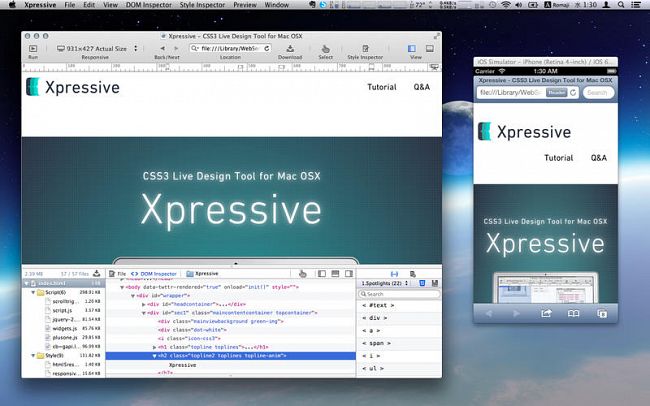The width and height of the screenshot is (650, 406).
Task: Click the Download icon in the toolbar
Action: coord(289,48)
